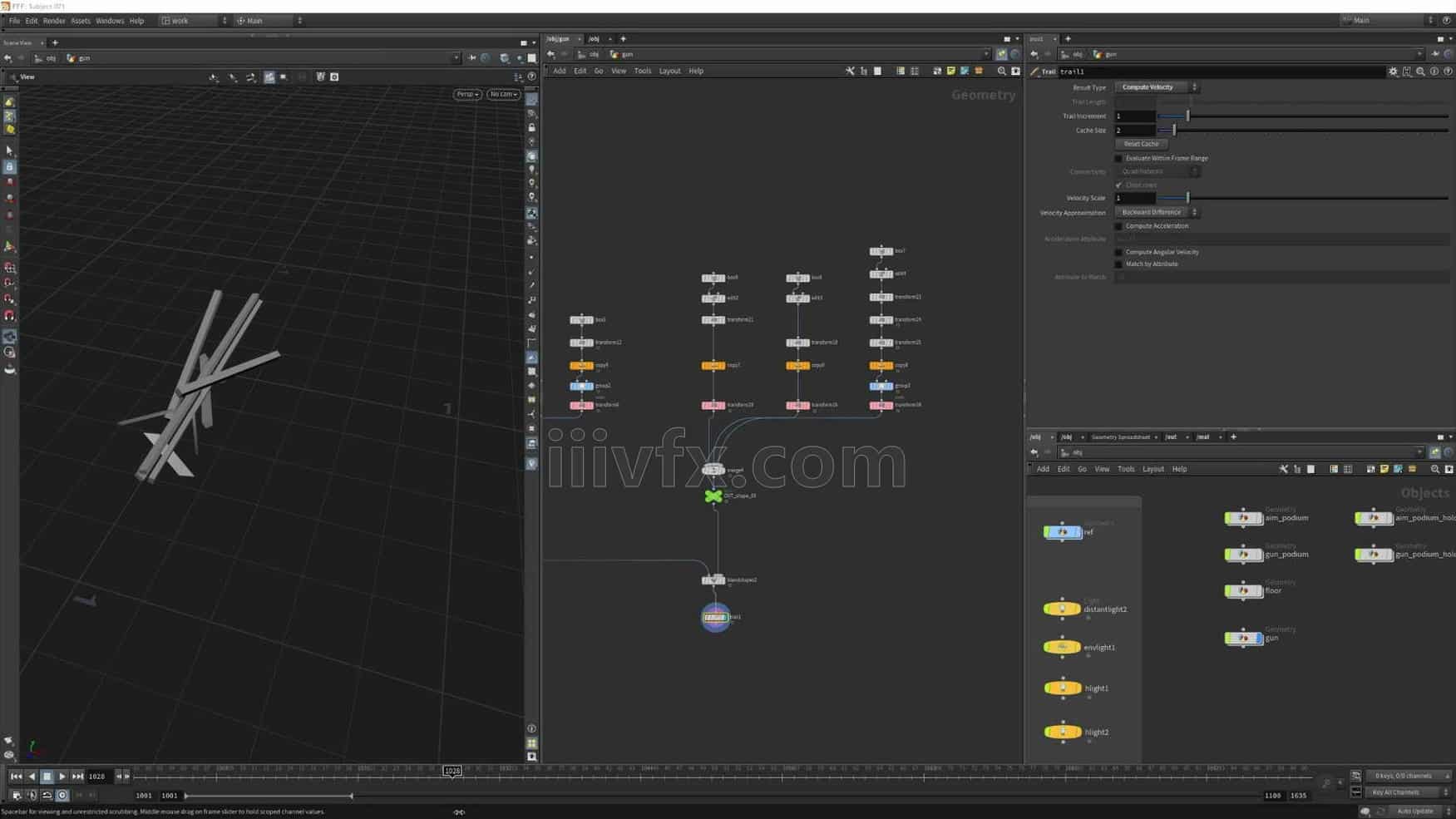
Task: Go back in the Scene View path
Action: point(7,58)
